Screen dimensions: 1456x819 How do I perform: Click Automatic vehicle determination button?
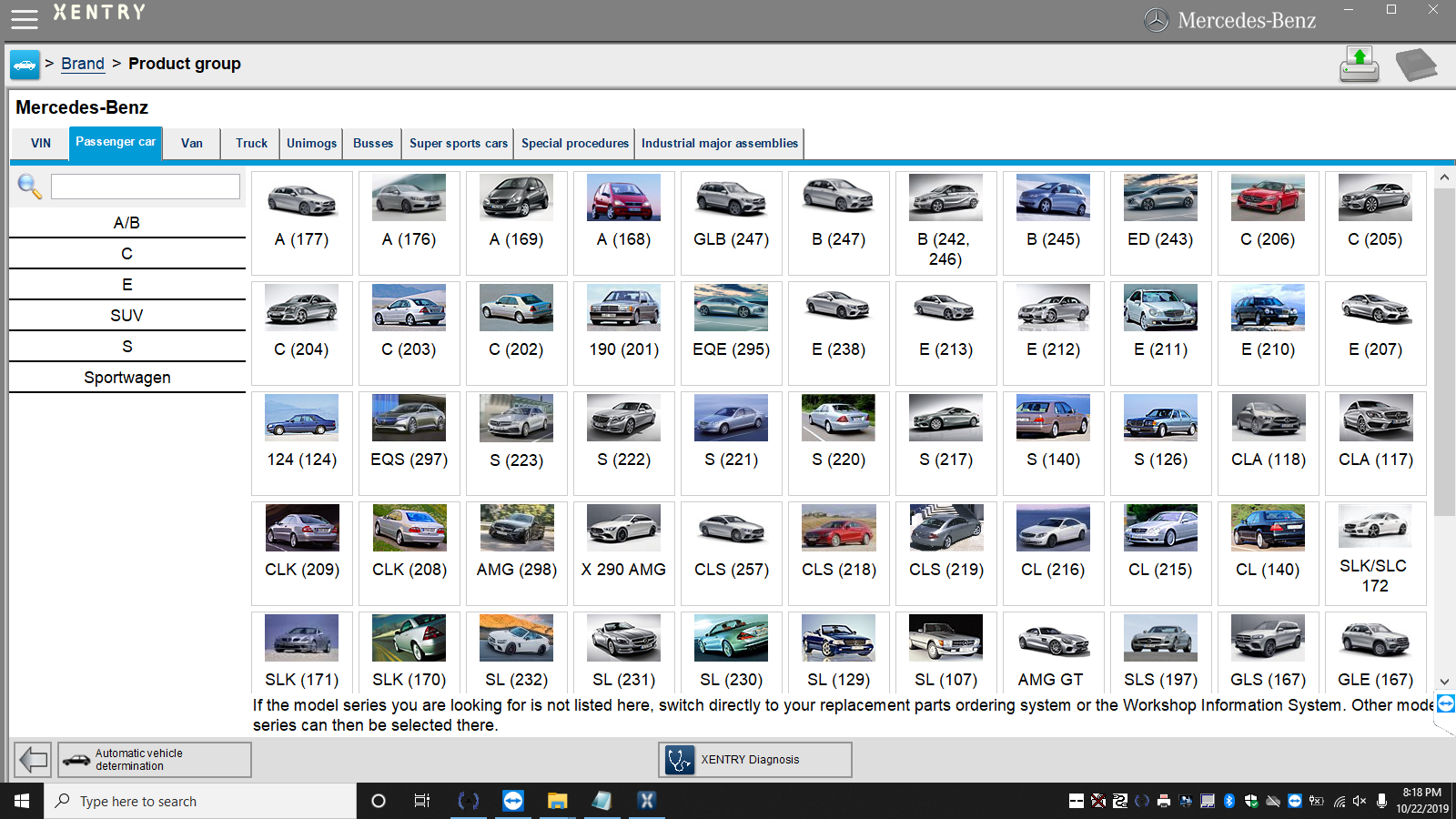155,759
